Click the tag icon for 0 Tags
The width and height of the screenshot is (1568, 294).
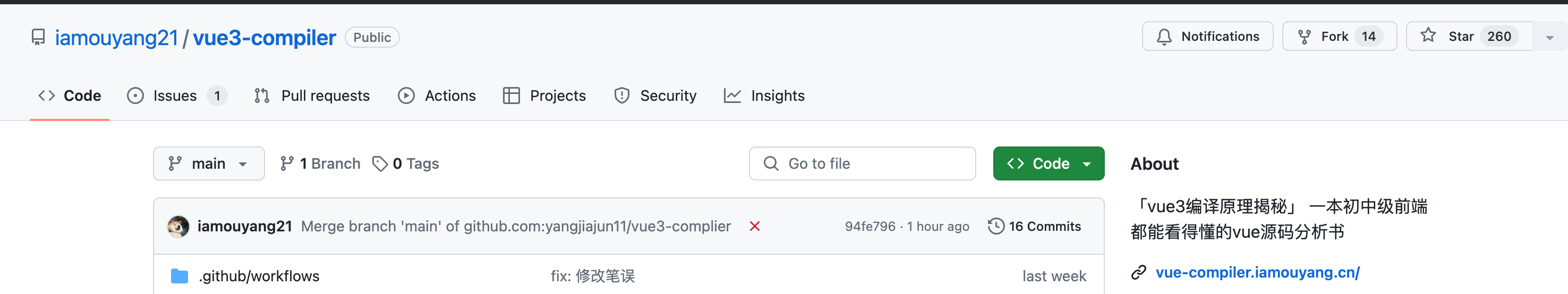380,164
